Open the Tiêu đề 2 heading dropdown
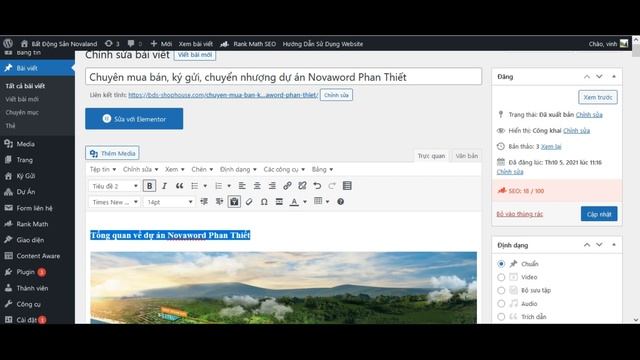The image size is (640, 360). pos(114,186)
